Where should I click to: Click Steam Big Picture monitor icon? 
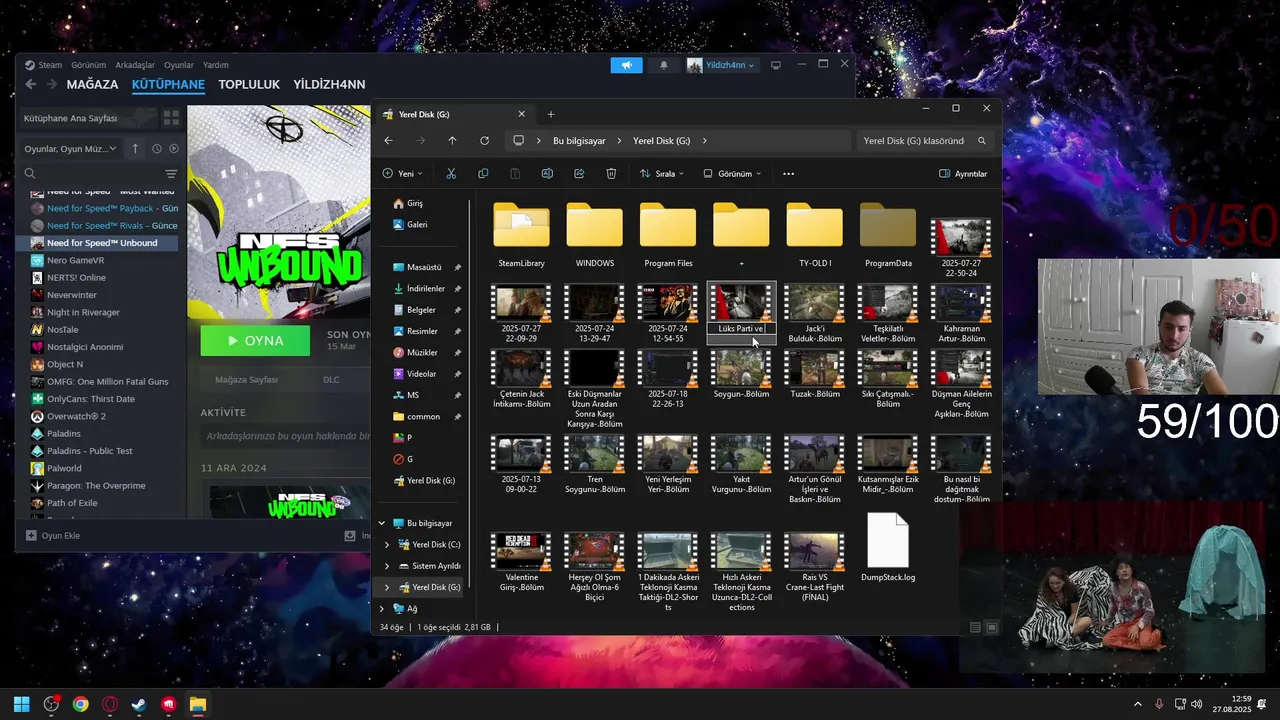click(x=775, y=65)
